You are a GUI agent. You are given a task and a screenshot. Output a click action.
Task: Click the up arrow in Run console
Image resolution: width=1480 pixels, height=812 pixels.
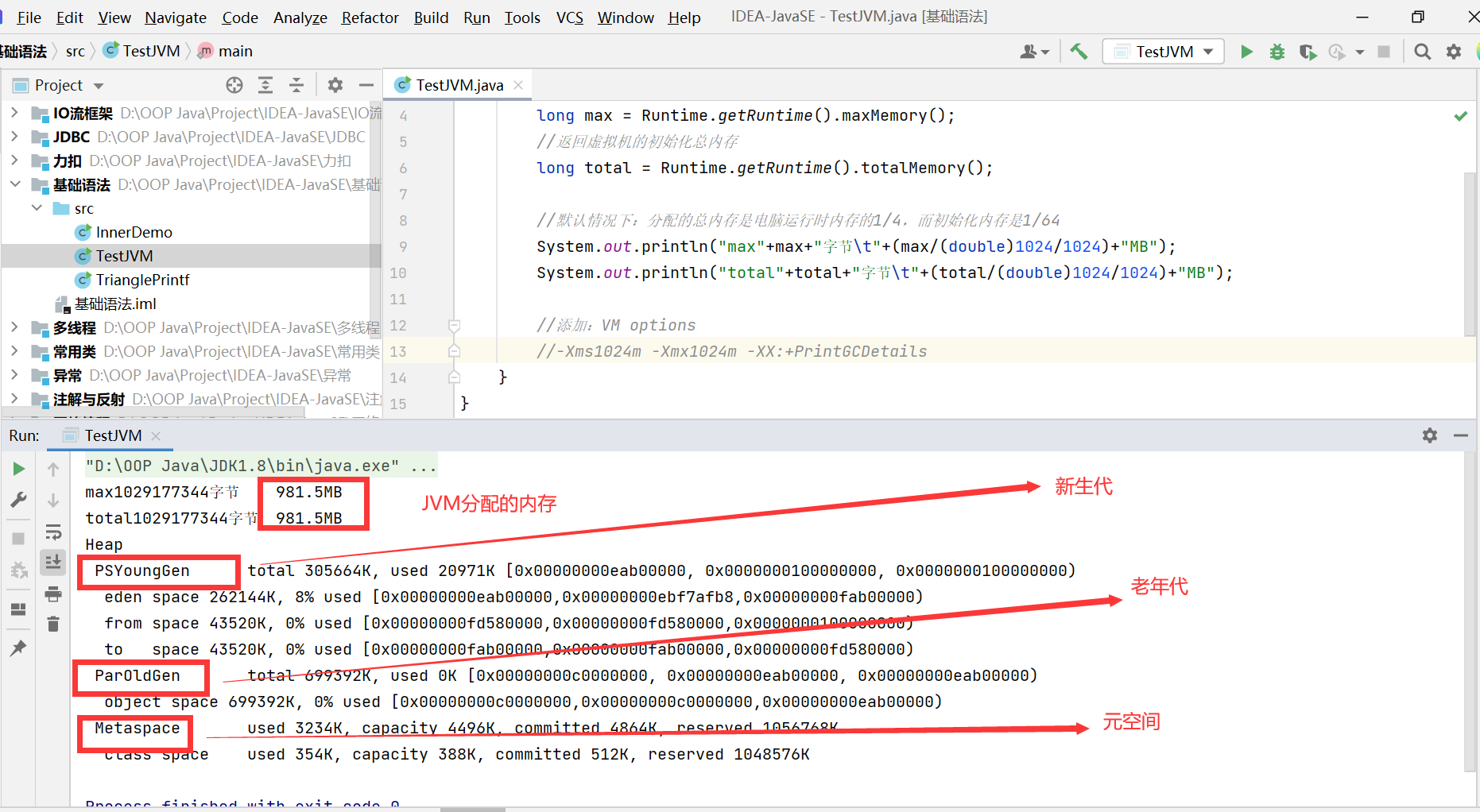tap(53, 469)
